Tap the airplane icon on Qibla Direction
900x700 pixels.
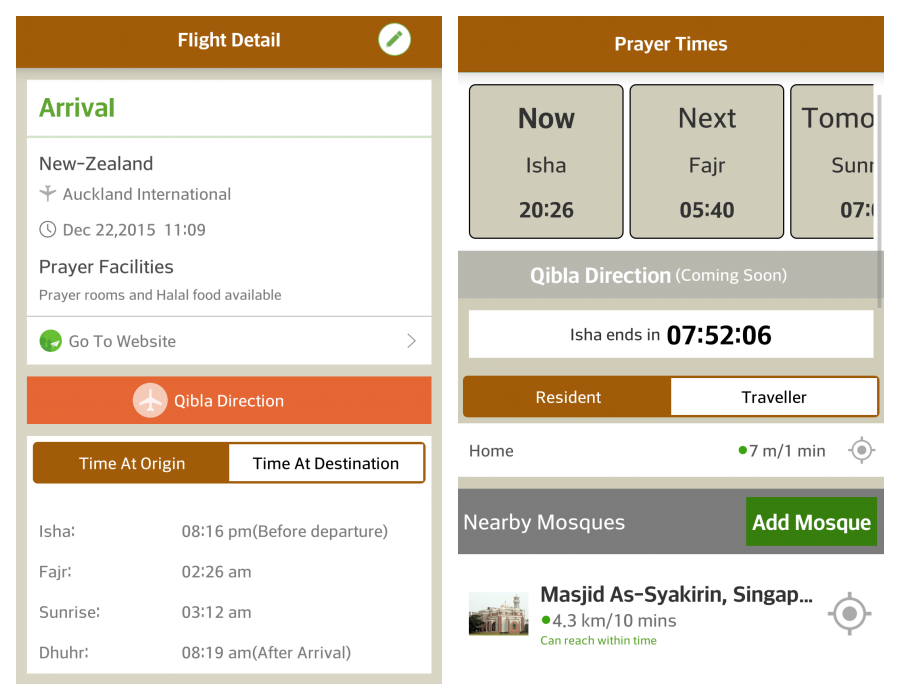pos(150,401)
